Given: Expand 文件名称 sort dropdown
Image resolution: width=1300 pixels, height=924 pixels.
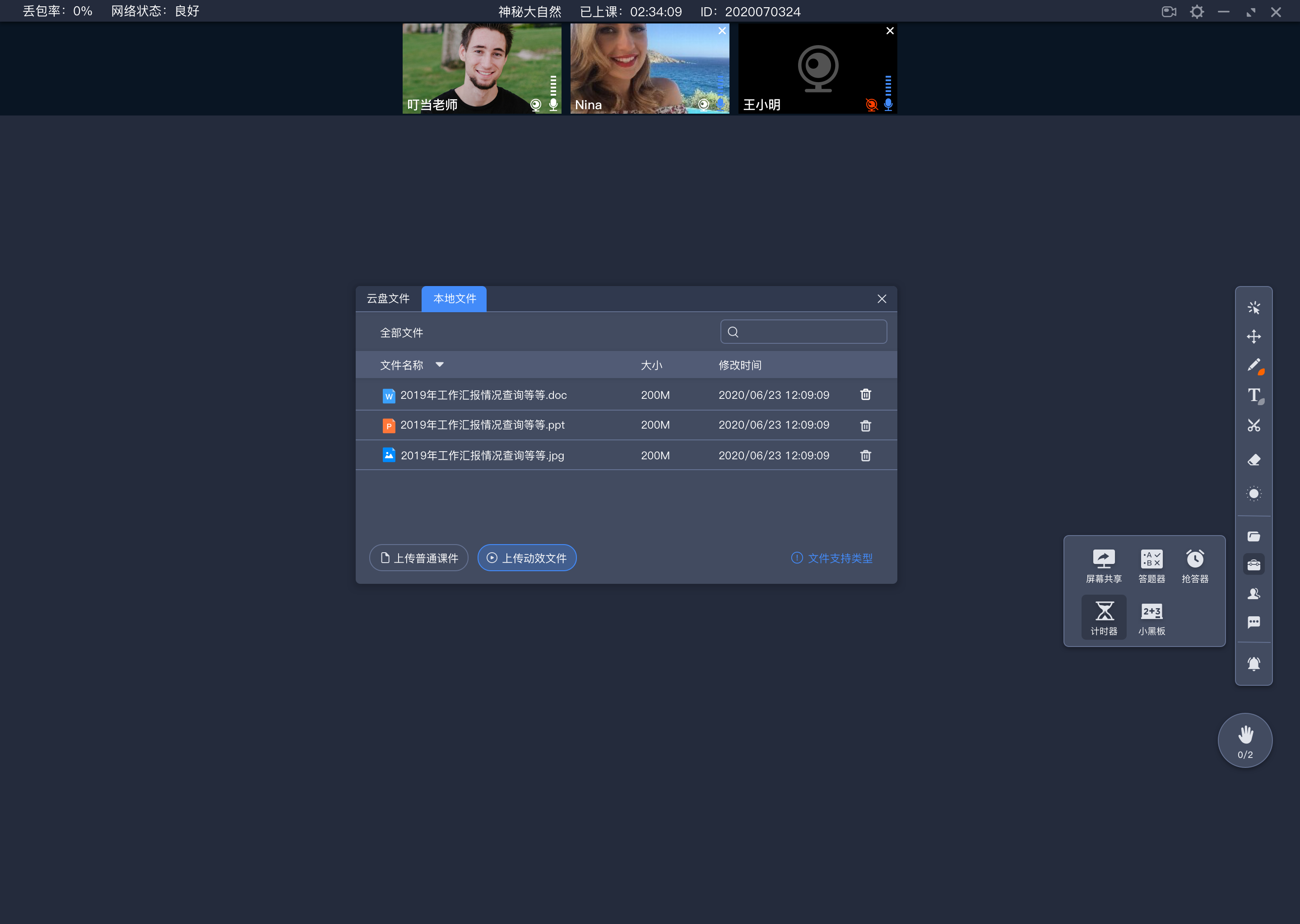Looking at the screenshot, I should pos(442,365).
